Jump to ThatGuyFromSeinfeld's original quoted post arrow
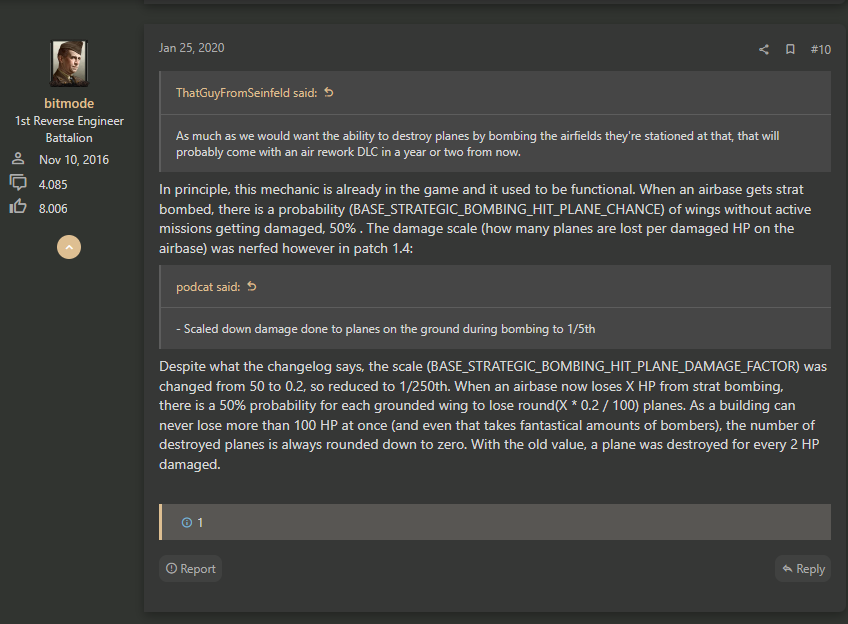 329,92
